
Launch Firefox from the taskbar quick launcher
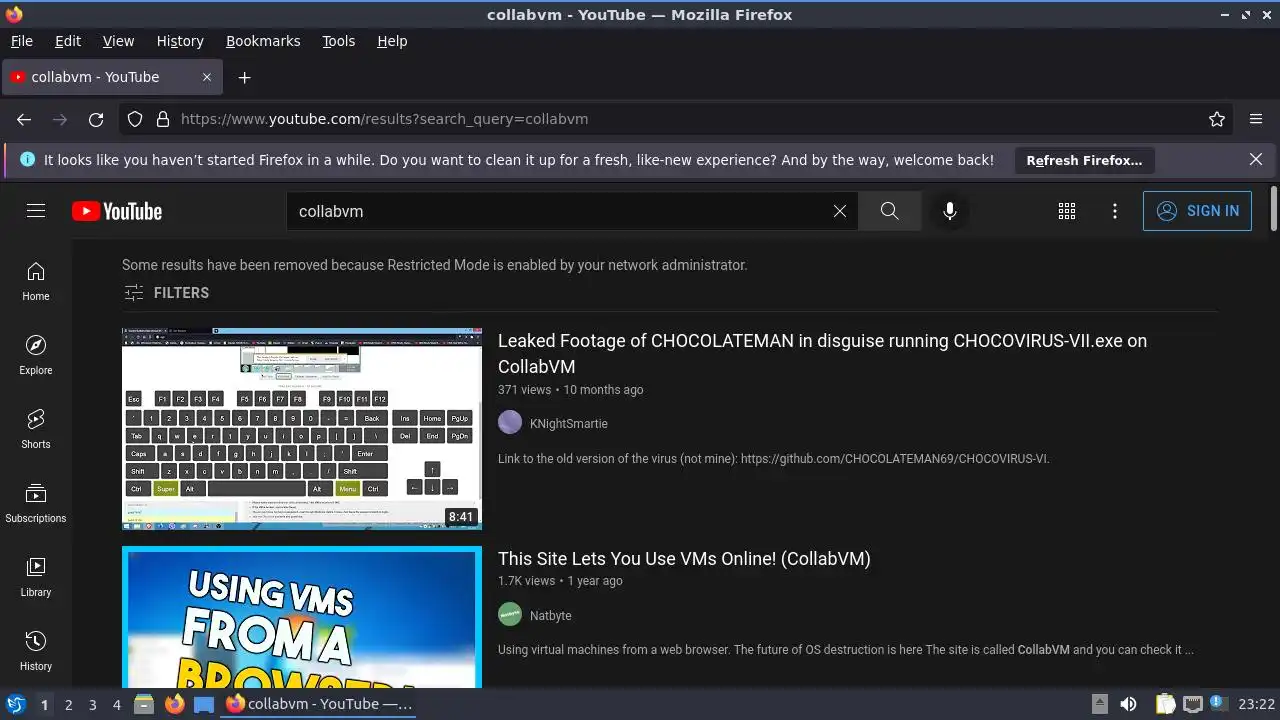pos(174,704)
